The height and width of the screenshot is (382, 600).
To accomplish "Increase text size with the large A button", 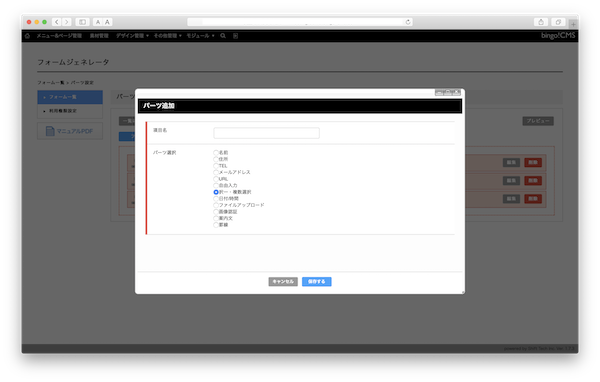I will (x=108, y=22).
